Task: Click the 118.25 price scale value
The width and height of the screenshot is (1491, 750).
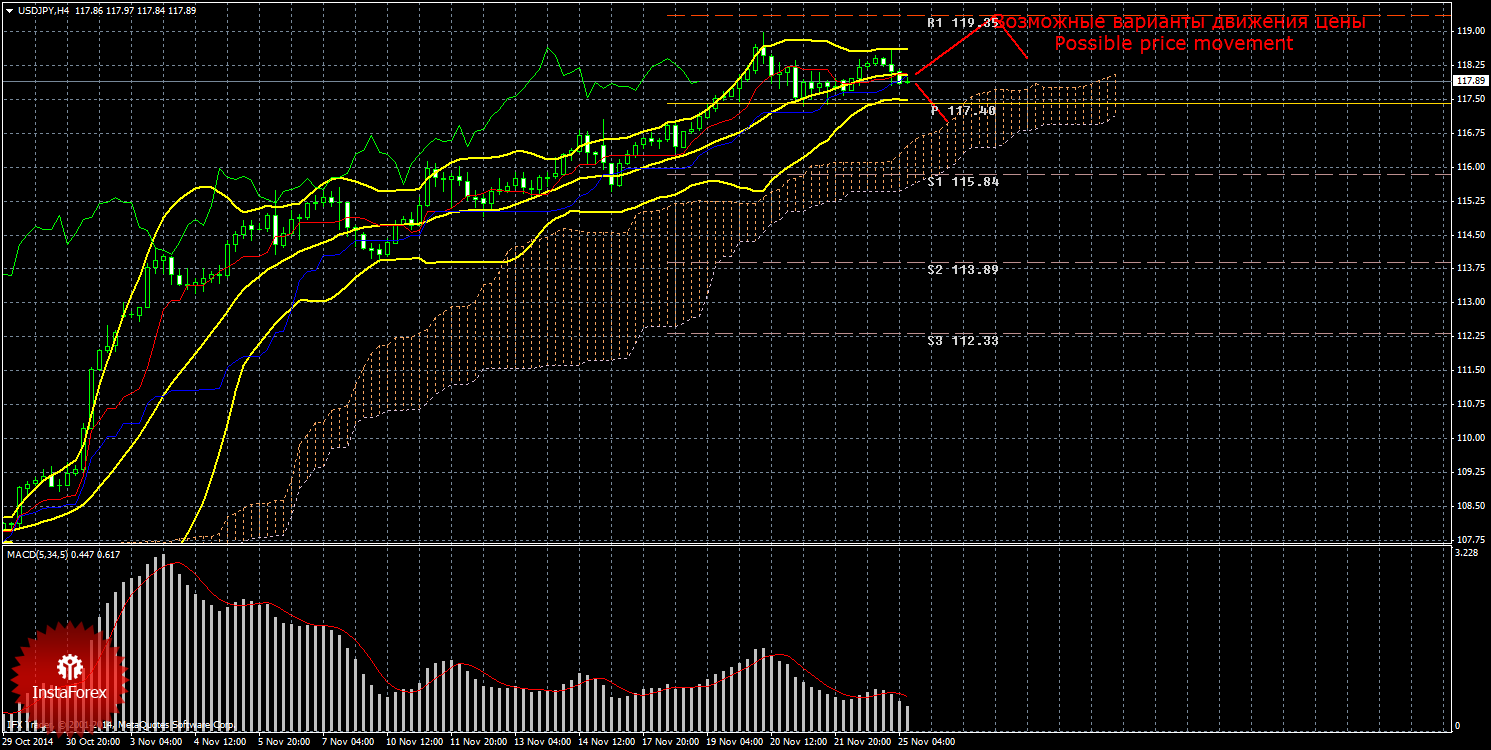Action: (1470, 65)
